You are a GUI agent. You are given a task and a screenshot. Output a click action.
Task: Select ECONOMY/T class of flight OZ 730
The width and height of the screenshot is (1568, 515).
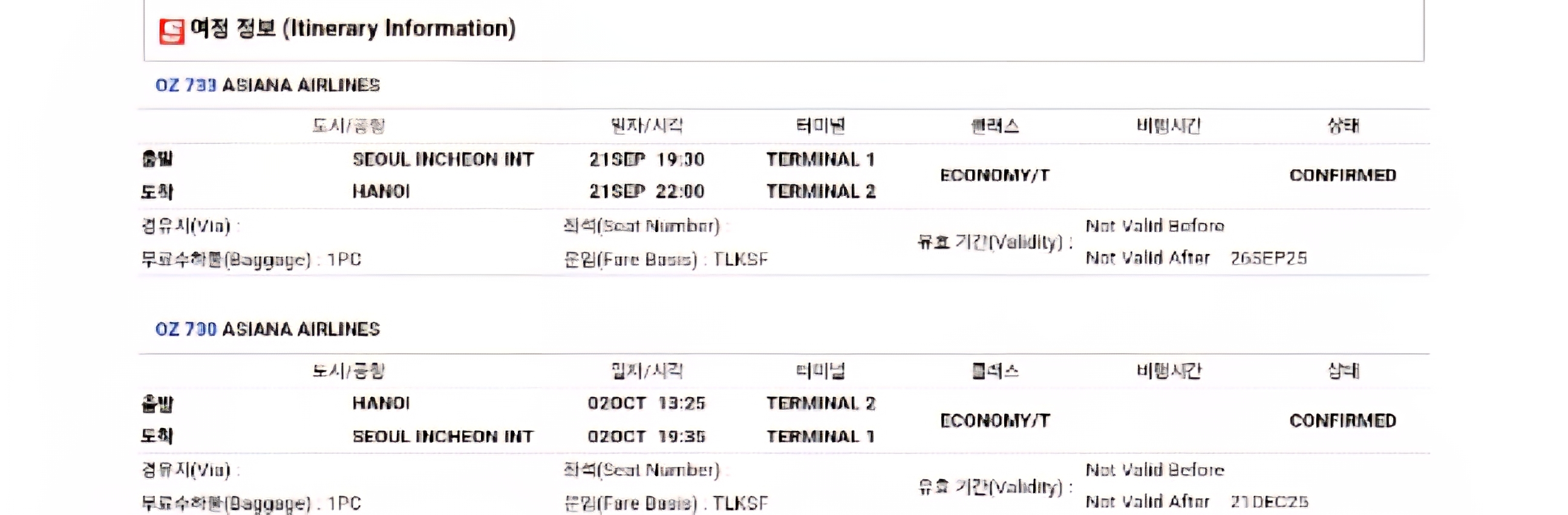tap(995, 421)
